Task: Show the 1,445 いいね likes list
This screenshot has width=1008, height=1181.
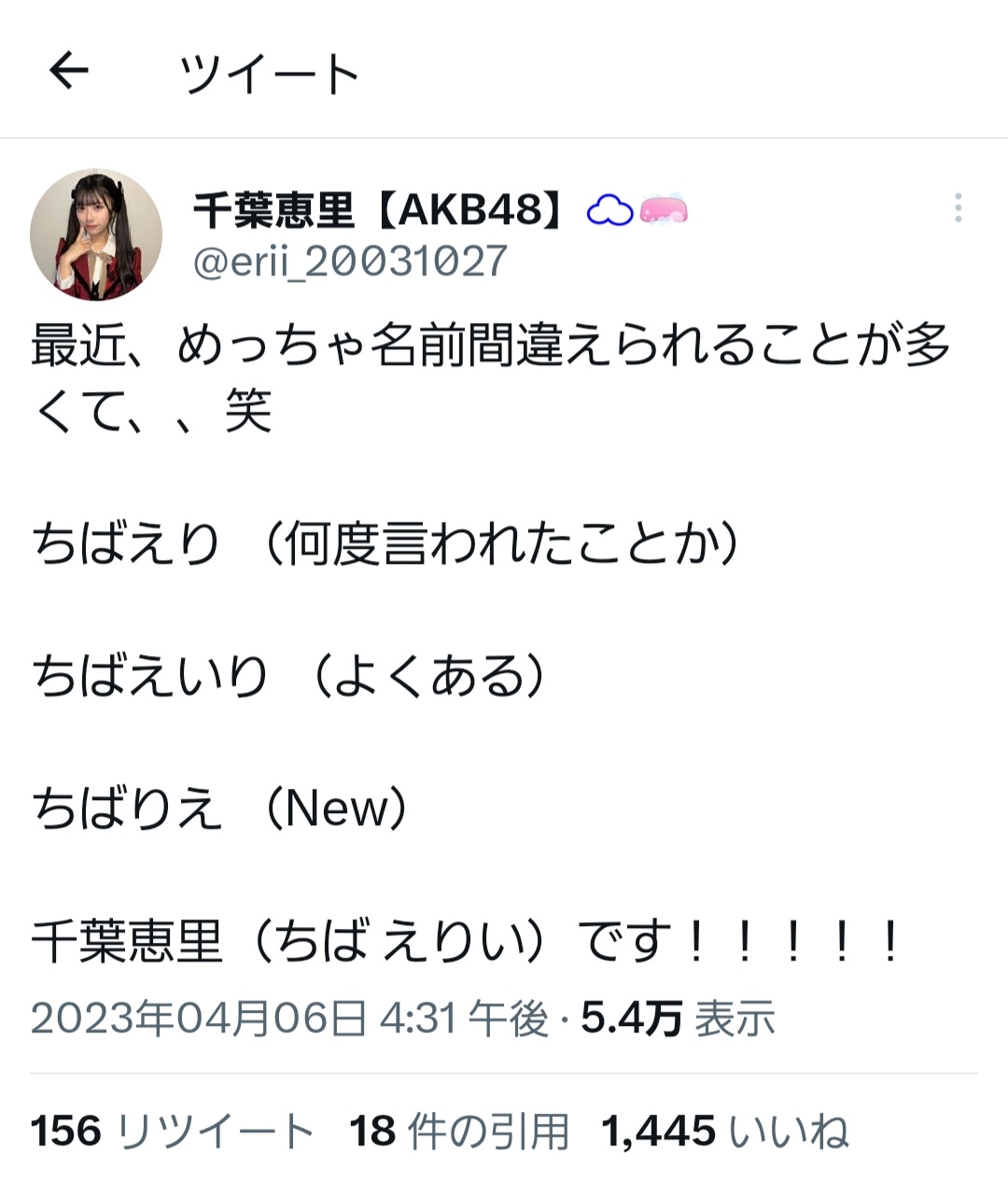Action: click(x=725, y=1132)
